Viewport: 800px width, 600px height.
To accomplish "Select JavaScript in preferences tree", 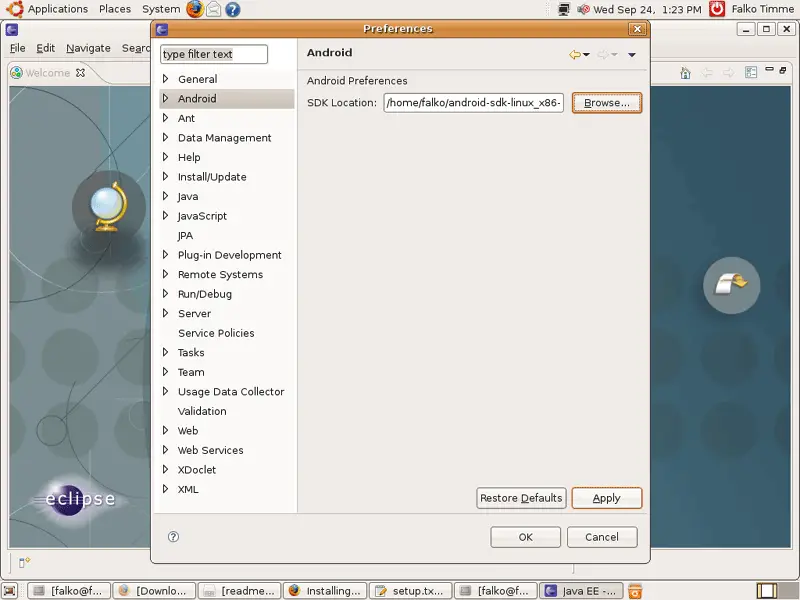I will [x=202, y=216].
